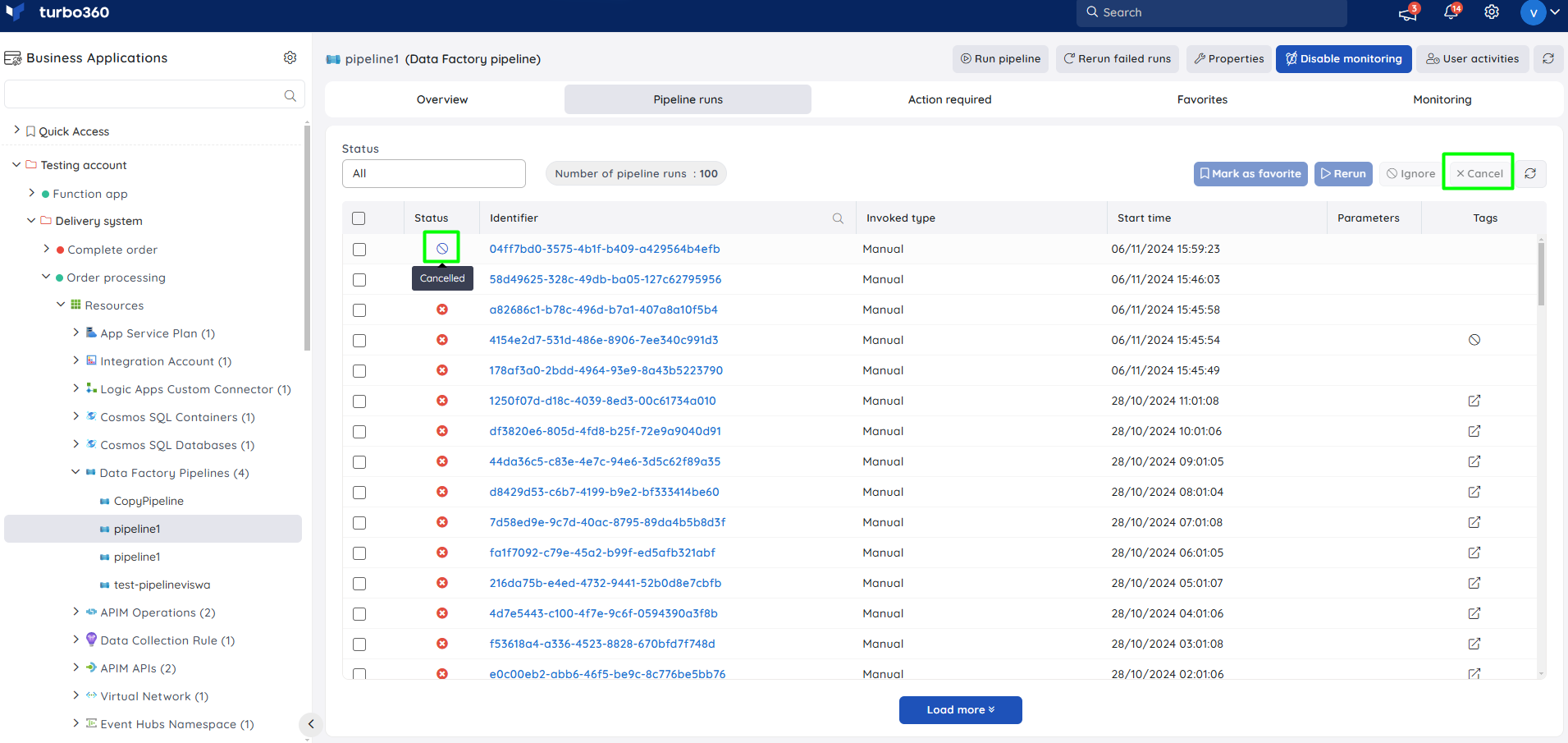Open tag link icon for 1250f07d run
Image resolution: width=1568 pixels, height=743 pixels.
point(1474,401)
